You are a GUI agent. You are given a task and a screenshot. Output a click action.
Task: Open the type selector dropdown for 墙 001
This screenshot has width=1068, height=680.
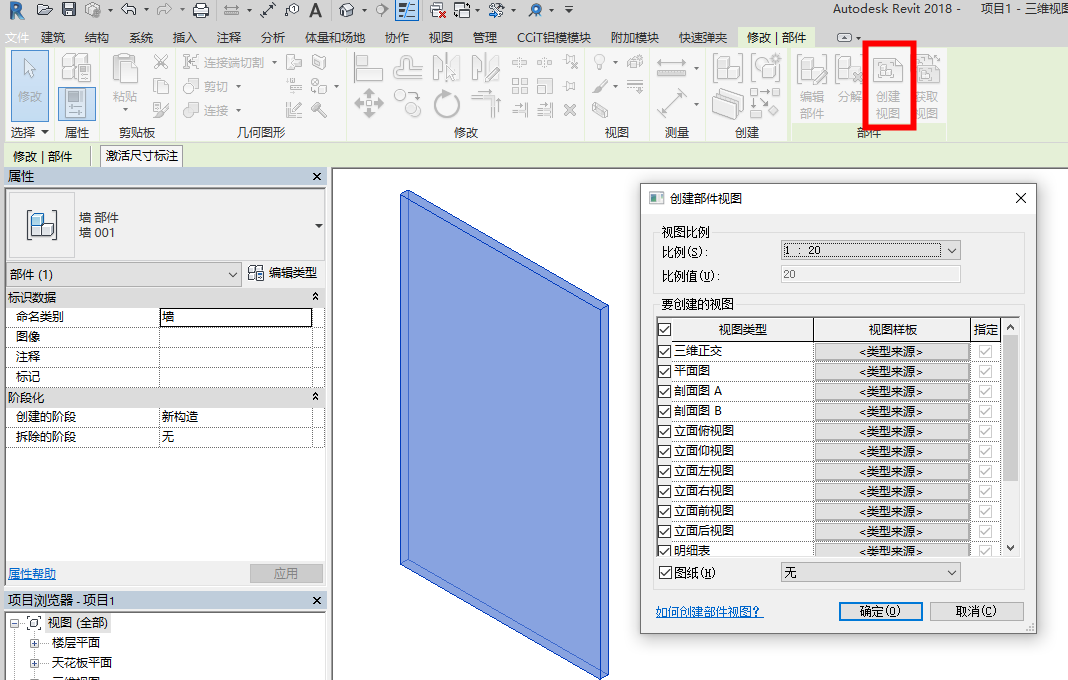(x=318, y=226)
